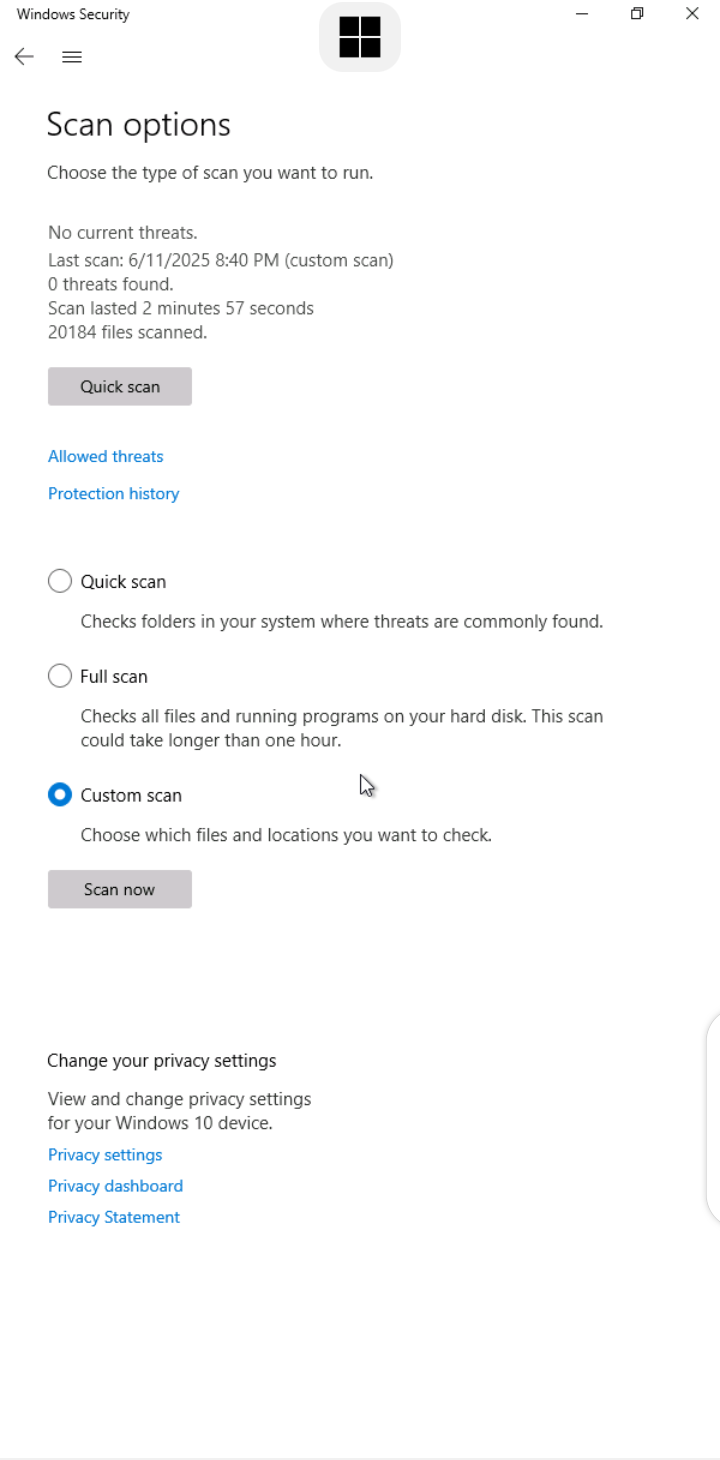Click the Windows Security title bar text

point(73,14)
